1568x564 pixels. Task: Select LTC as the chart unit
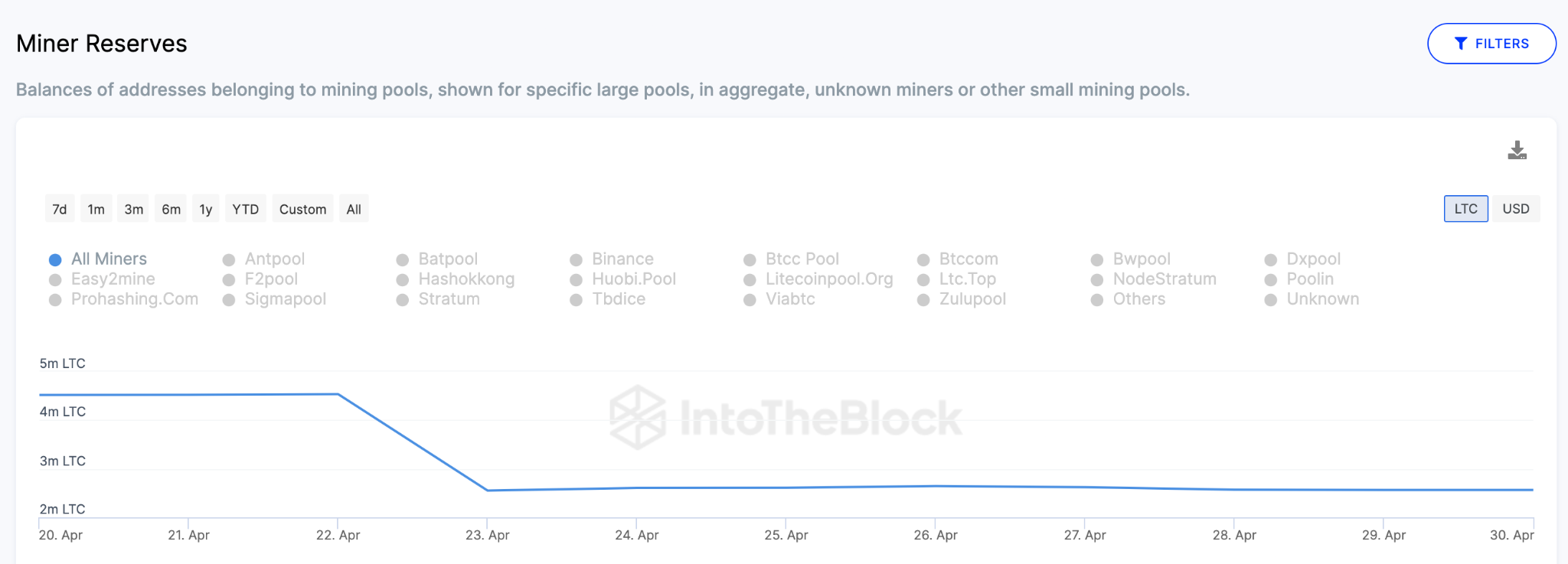pyautogui.click(x=1465, y=209)
